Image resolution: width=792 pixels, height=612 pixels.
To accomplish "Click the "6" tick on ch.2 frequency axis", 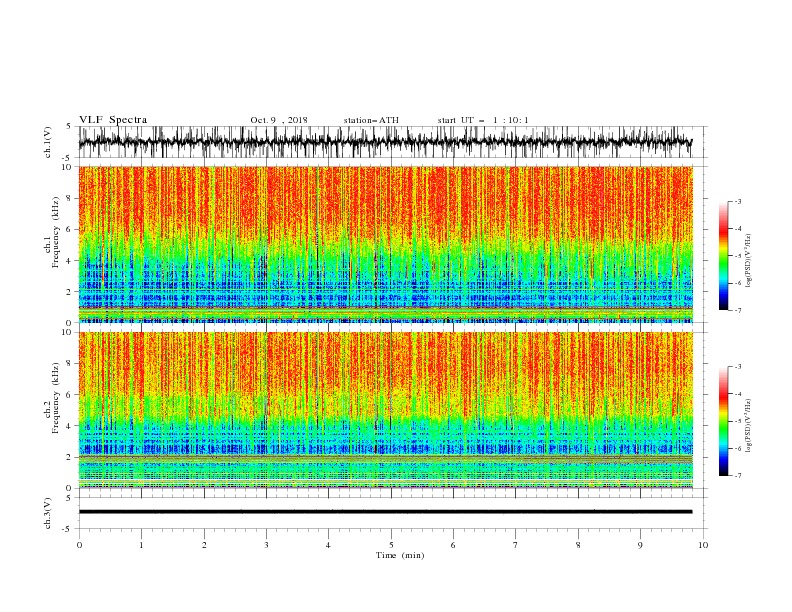I will click(x=69, y=395).
